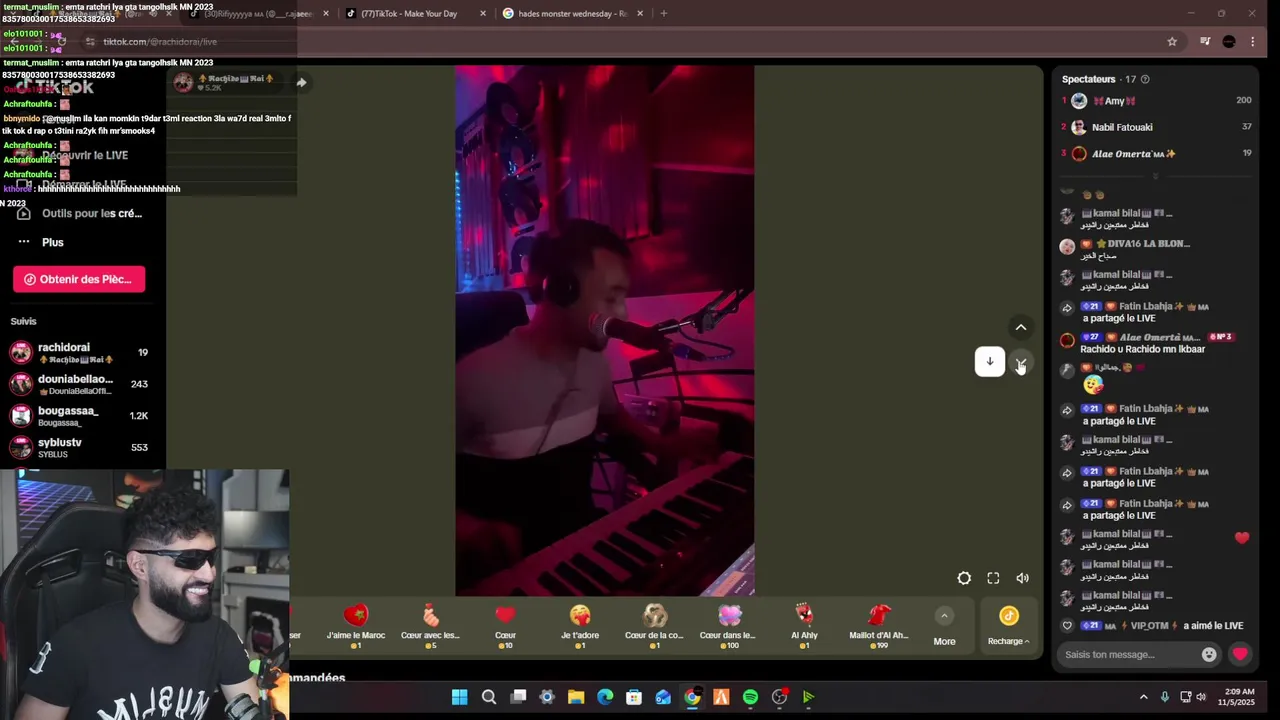Open Microsoft Store from the taskbar
Screen dimensions: 1280x720
pos(634,697)
